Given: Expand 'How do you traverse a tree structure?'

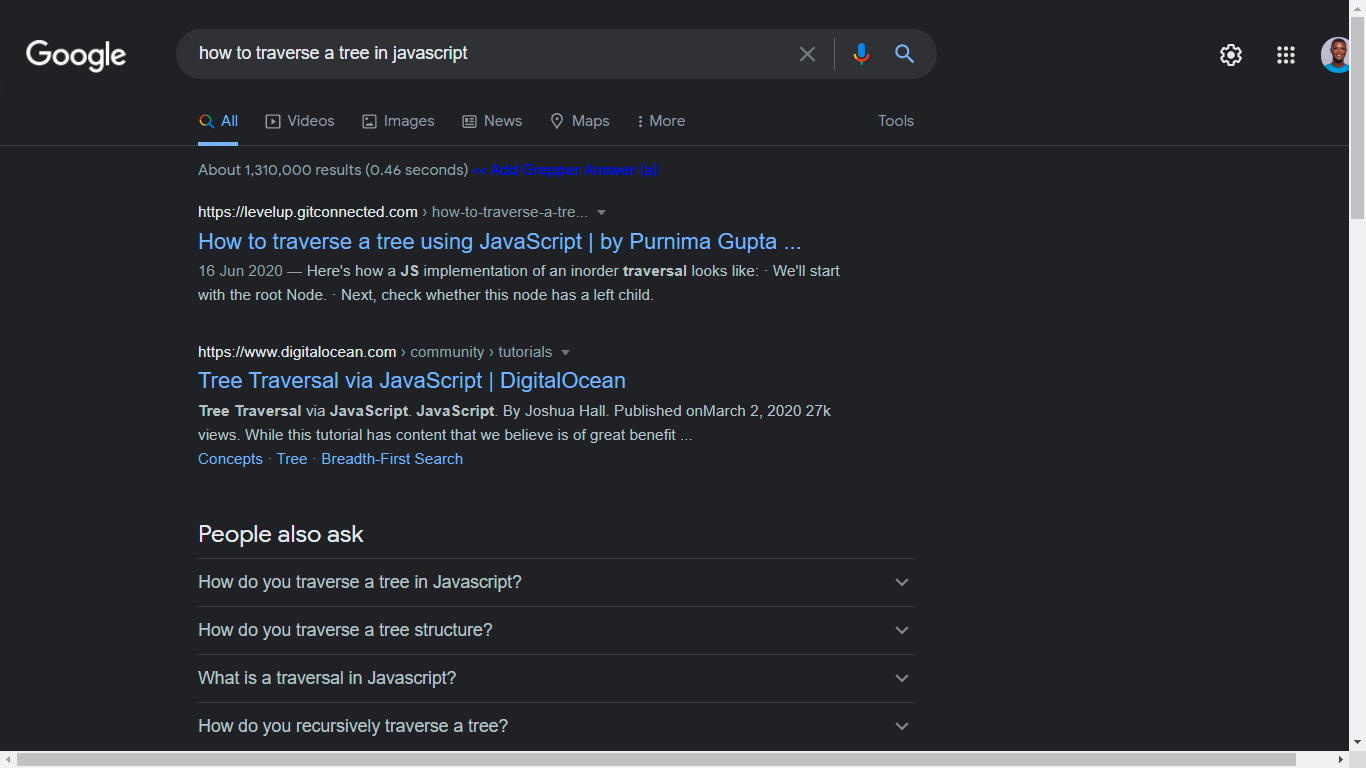Looking at the screenshot, I should 556,630.
